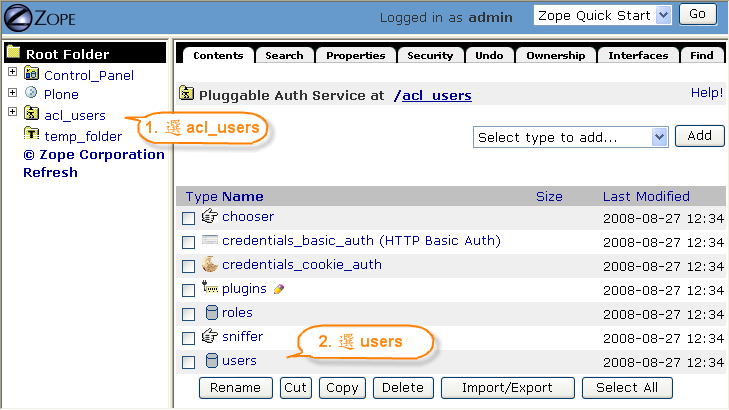This screenshot has height=410, width=729.
Task: Open the Interfaces tab
Action: (x=638, y=55)
